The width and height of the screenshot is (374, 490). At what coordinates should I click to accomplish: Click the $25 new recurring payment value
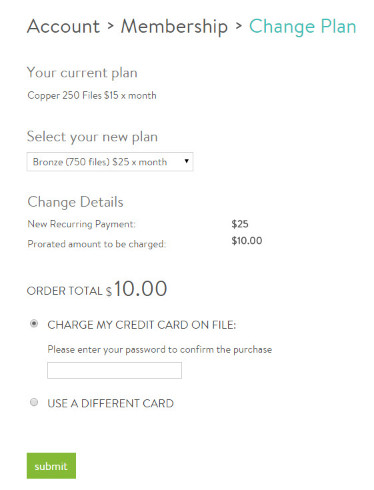click(x=240, y=224)
